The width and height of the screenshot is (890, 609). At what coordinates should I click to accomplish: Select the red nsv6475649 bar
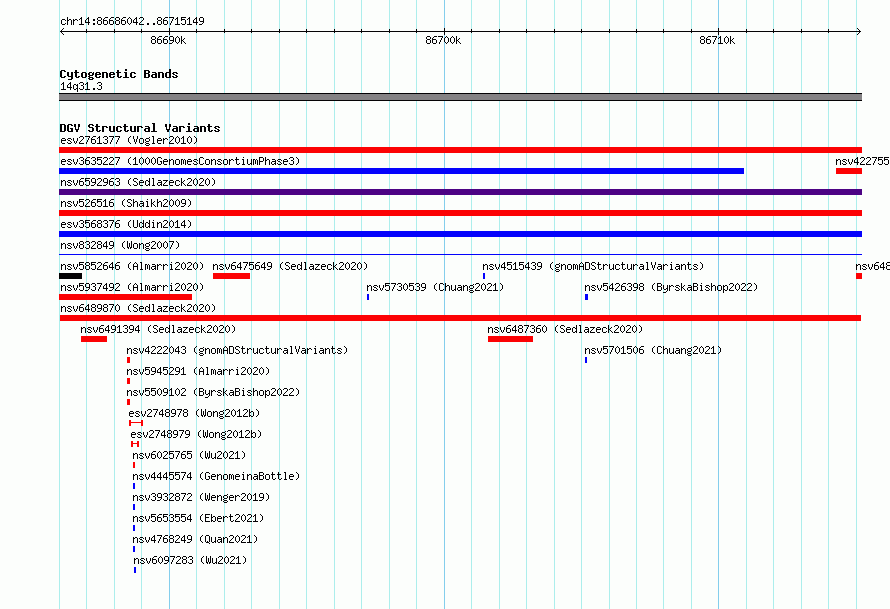click(232, 276)
